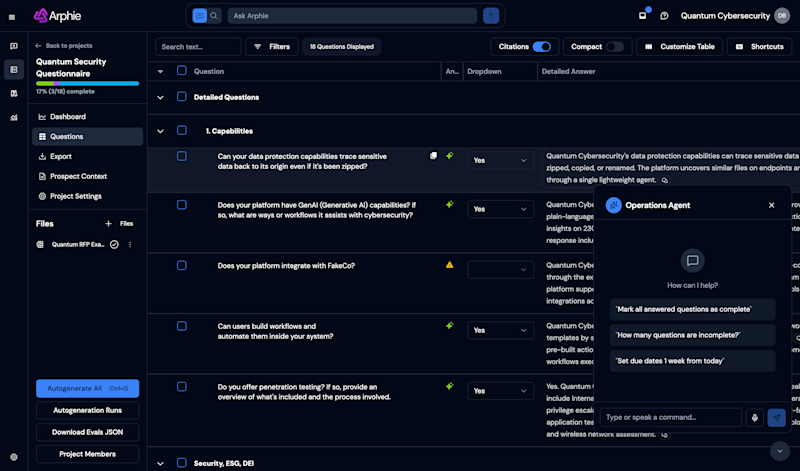The height and width of the screenshot is (471, 800).
Task: Click the Search text field
Action: [x=198, y=46]
